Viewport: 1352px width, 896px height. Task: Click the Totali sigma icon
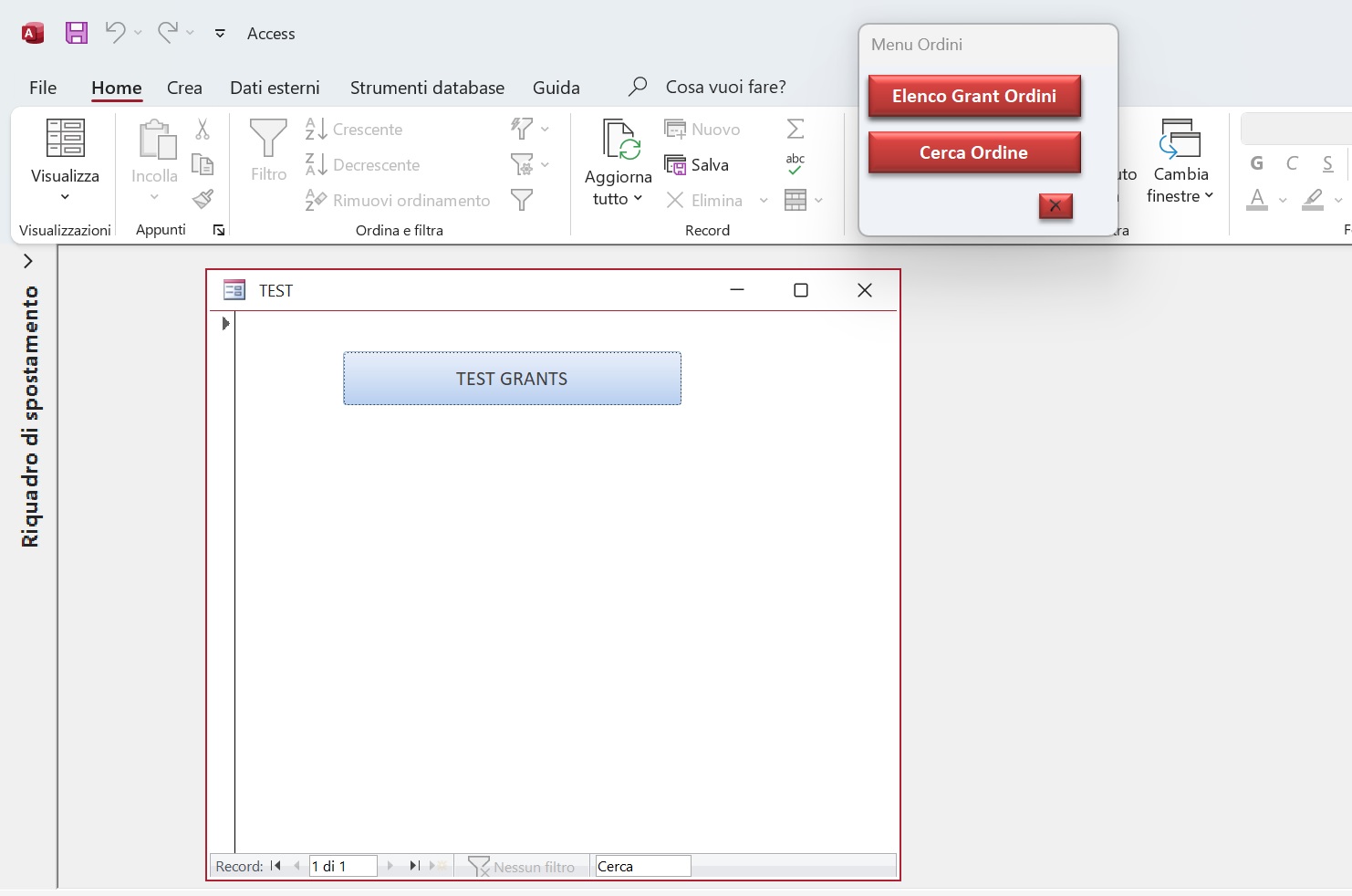(795, 128)
